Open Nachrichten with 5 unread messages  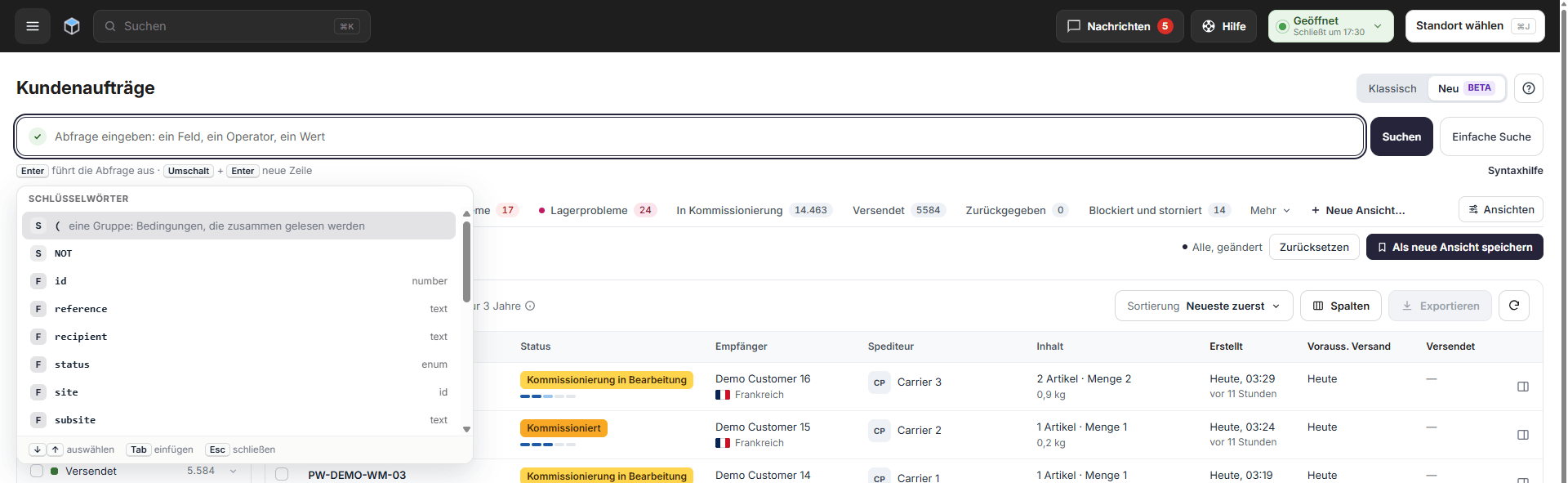pyautogui.click(x=1120, y=26)
